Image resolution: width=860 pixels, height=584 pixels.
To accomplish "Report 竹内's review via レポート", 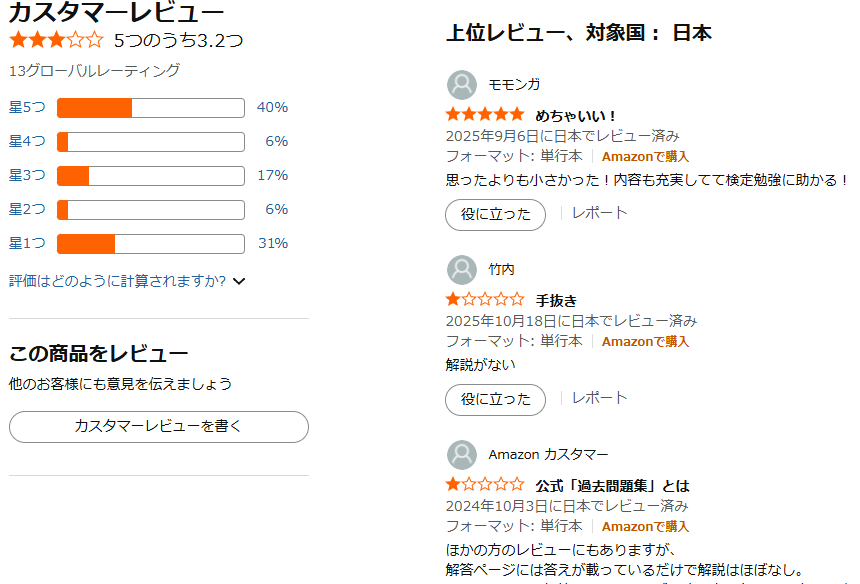I will pos(600,398).
